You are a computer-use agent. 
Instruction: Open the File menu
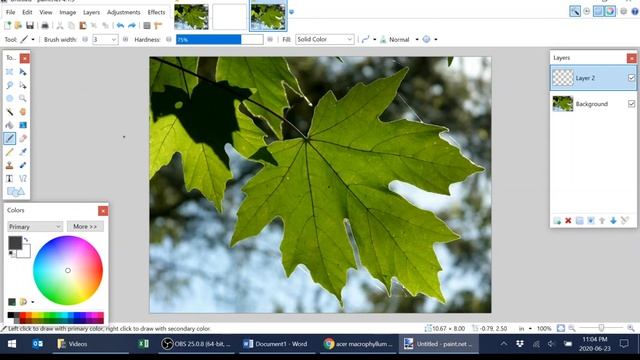[11, 12]
